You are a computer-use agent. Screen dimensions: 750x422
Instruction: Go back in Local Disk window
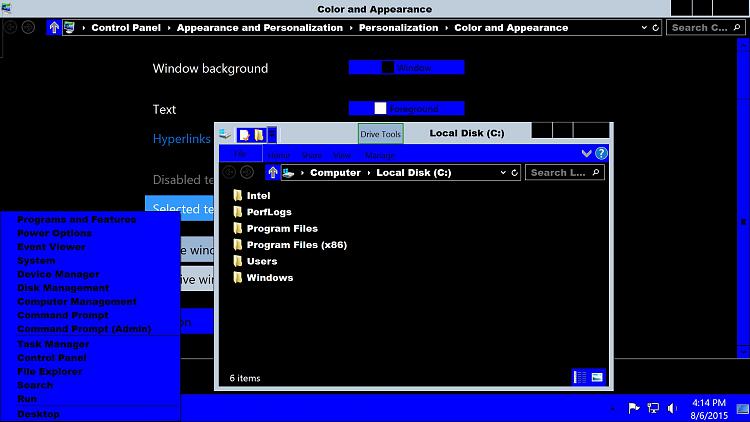pyautogui.click(x=229, y=172)
